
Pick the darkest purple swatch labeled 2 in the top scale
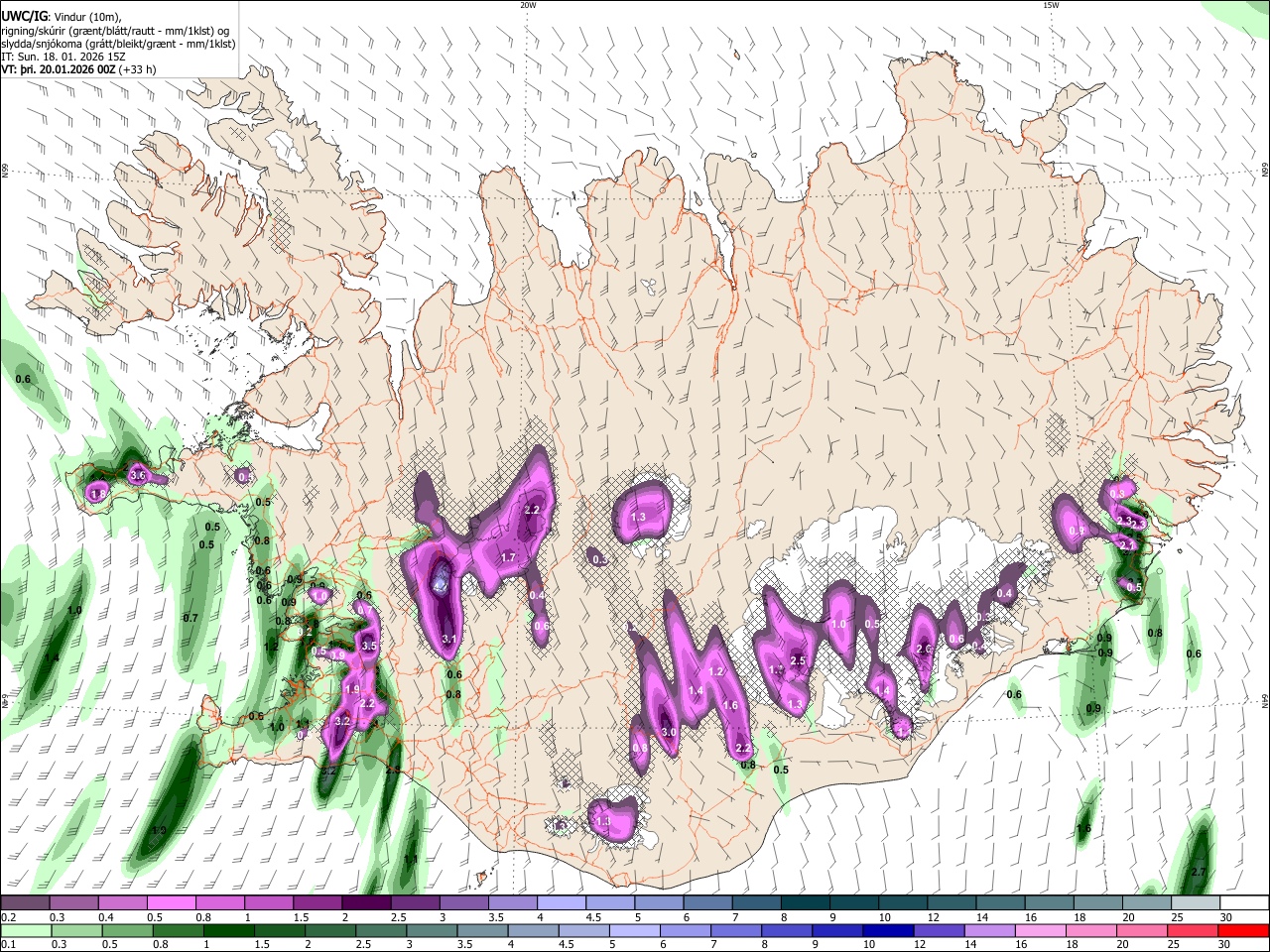pos(366,903)
